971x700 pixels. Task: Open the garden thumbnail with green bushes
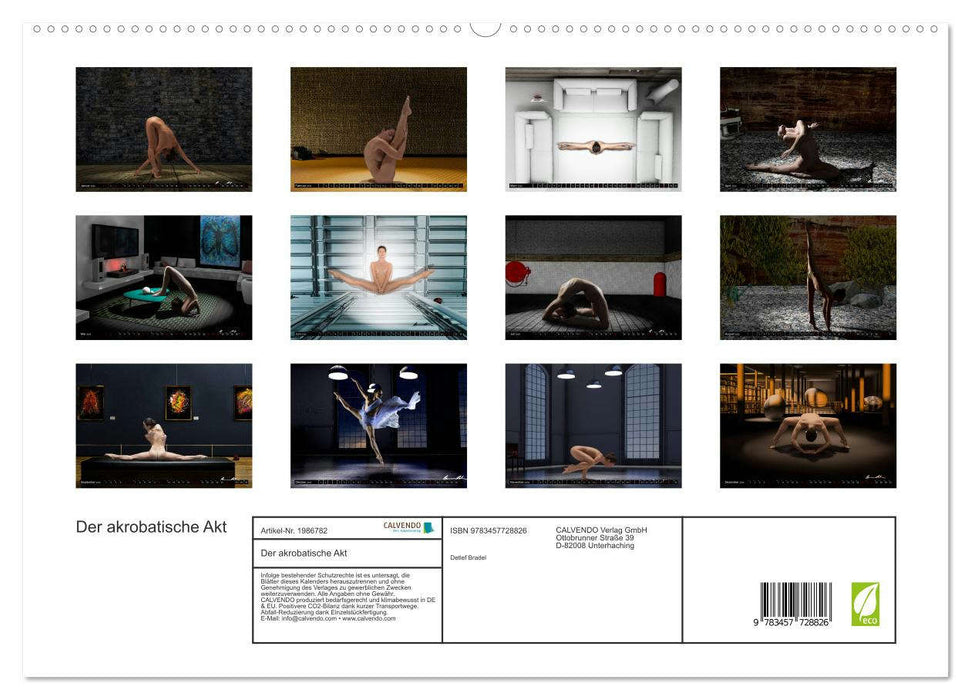click(807, 277)
